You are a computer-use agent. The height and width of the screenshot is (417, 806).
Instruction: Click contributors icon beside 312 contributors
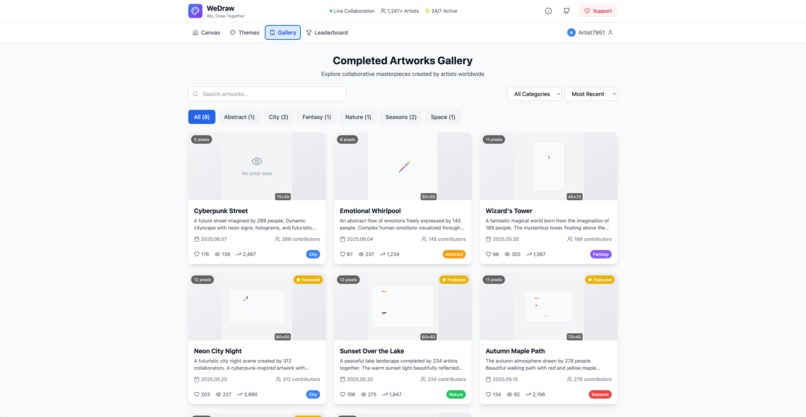pos(278,379)
